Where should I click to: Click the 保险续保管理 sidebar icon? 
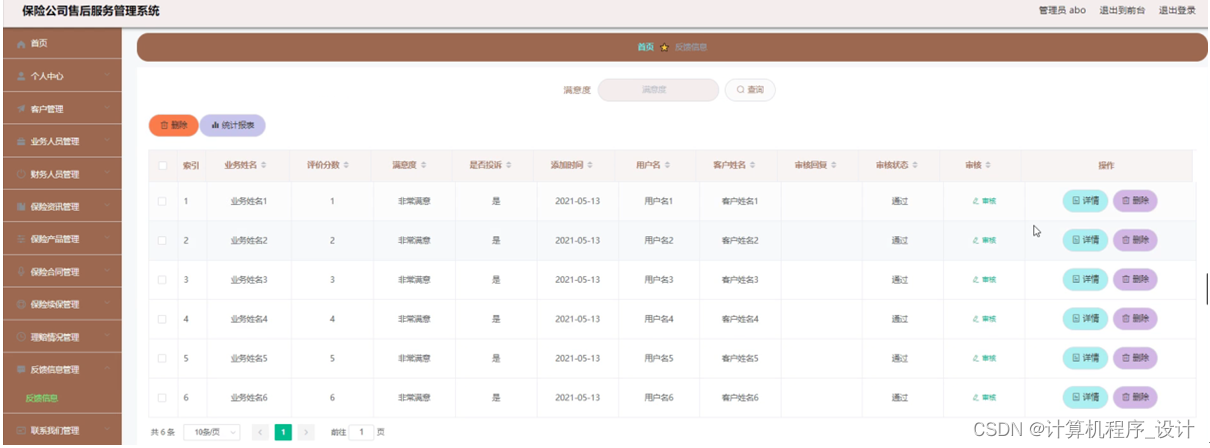[x=22, y=304]
